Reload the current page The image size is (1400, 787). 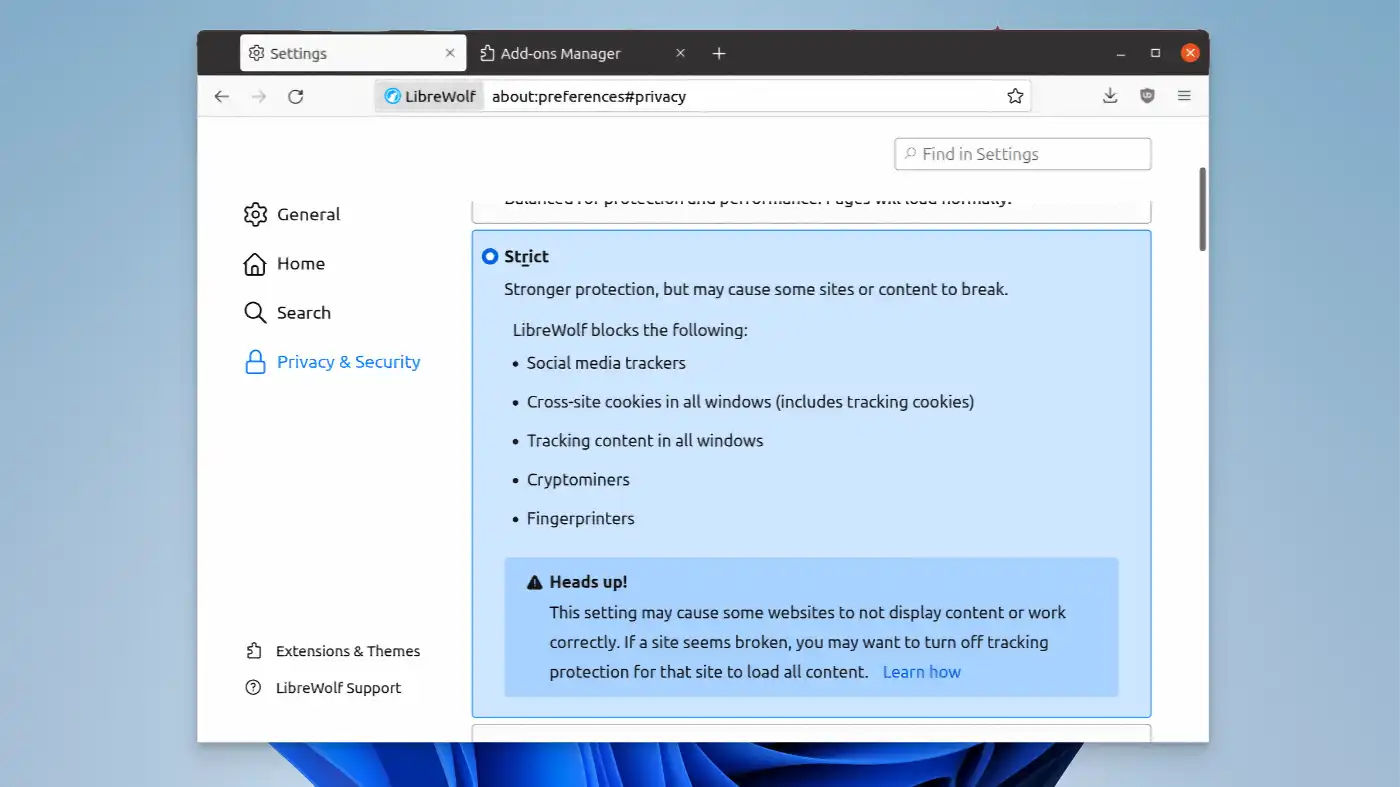point(295,96)
